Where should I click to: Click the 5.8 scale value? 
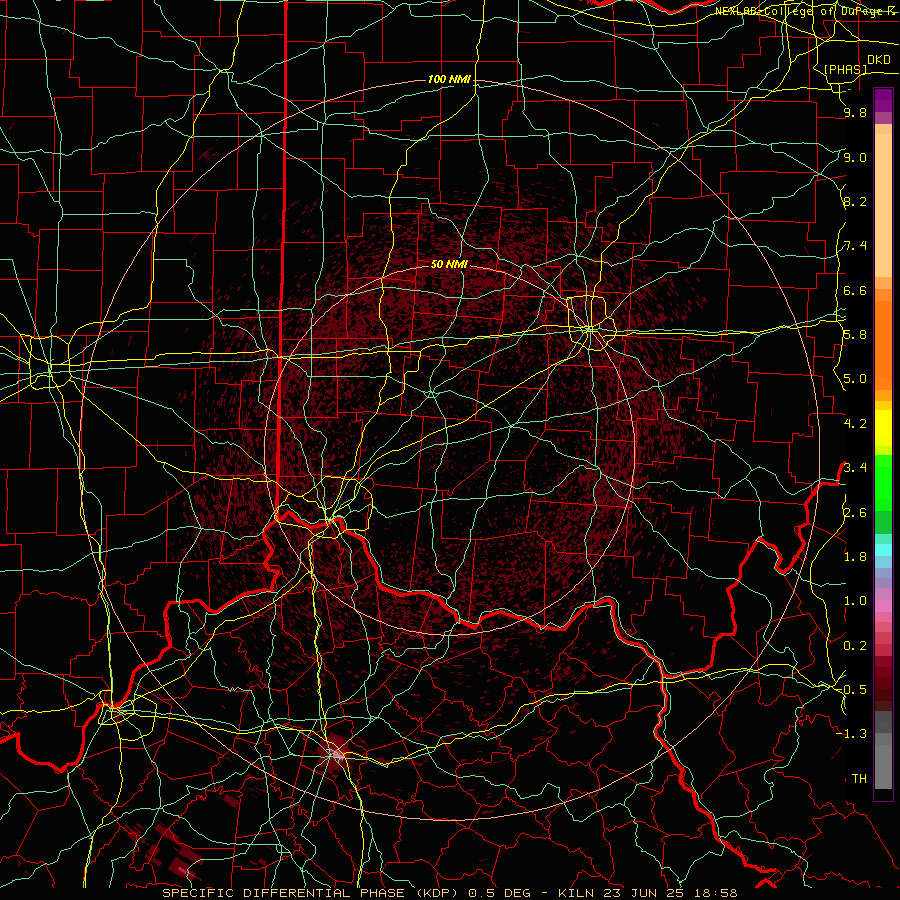tap(855, 335)
